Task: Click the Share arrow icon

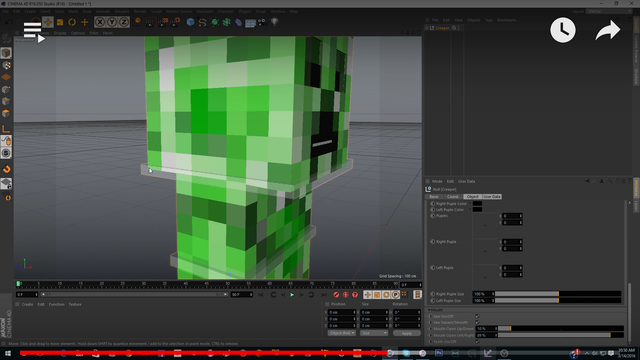Action: 608,31
